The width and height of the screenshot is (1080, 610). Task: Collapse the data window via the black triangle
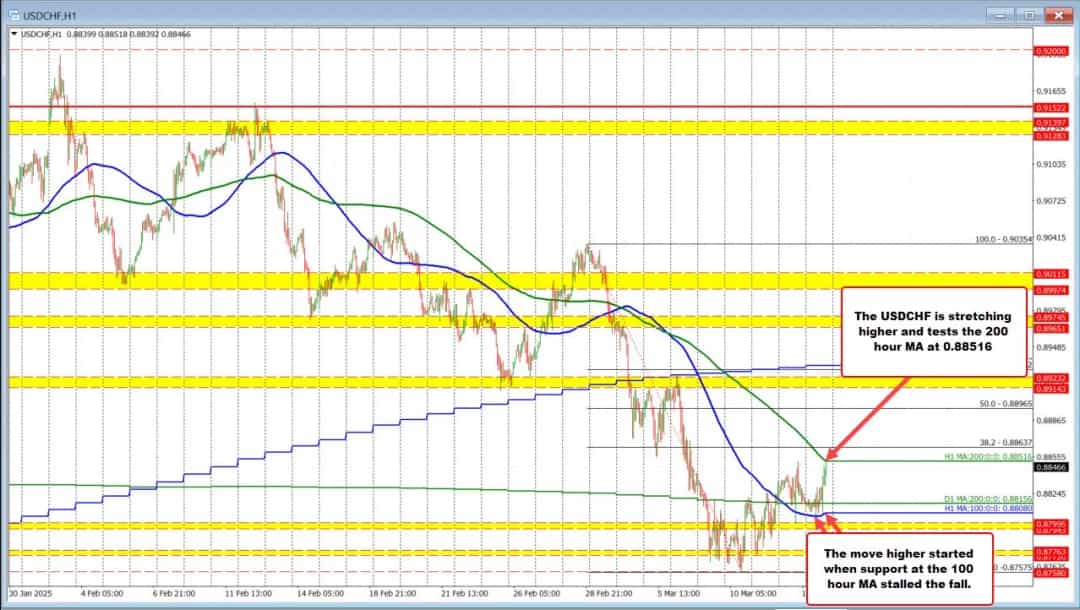[13, 33]
